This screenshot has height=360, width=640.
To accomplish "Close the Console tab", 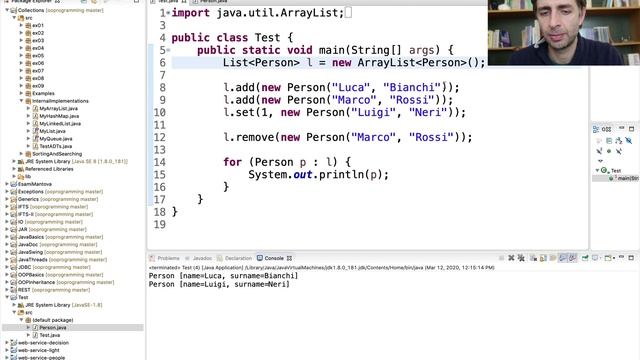I will coord(289,258).
